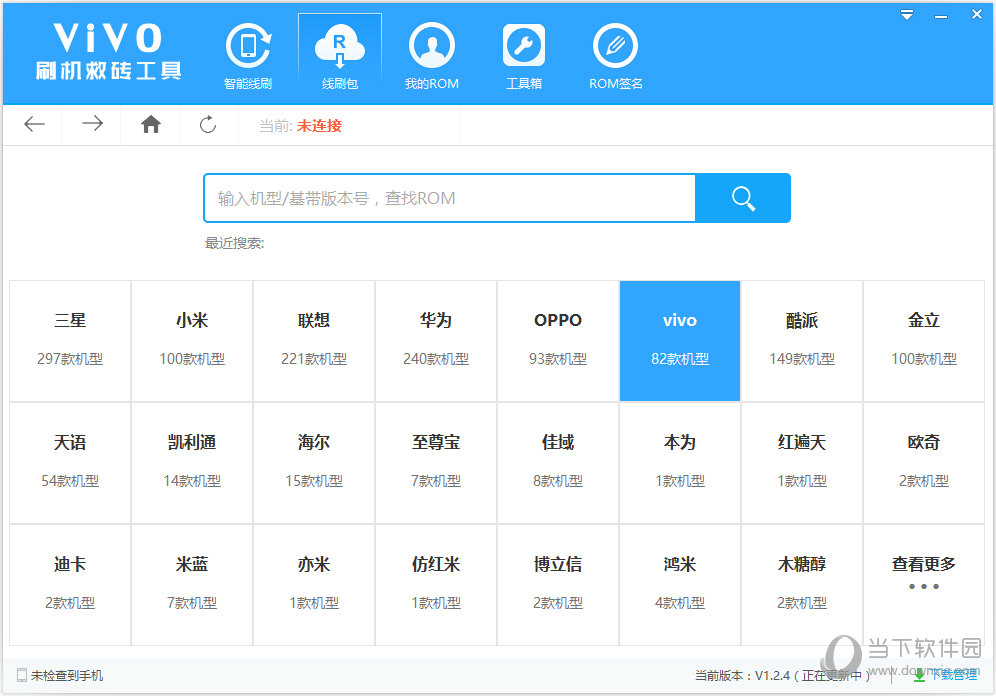Pick the 迪卡 brand tile
Screen dimensions: 996x696
(70, 585)
